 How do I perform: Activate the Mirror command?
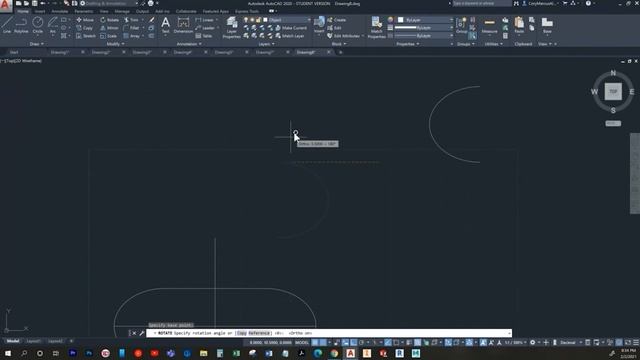click(x=109, y=28)
